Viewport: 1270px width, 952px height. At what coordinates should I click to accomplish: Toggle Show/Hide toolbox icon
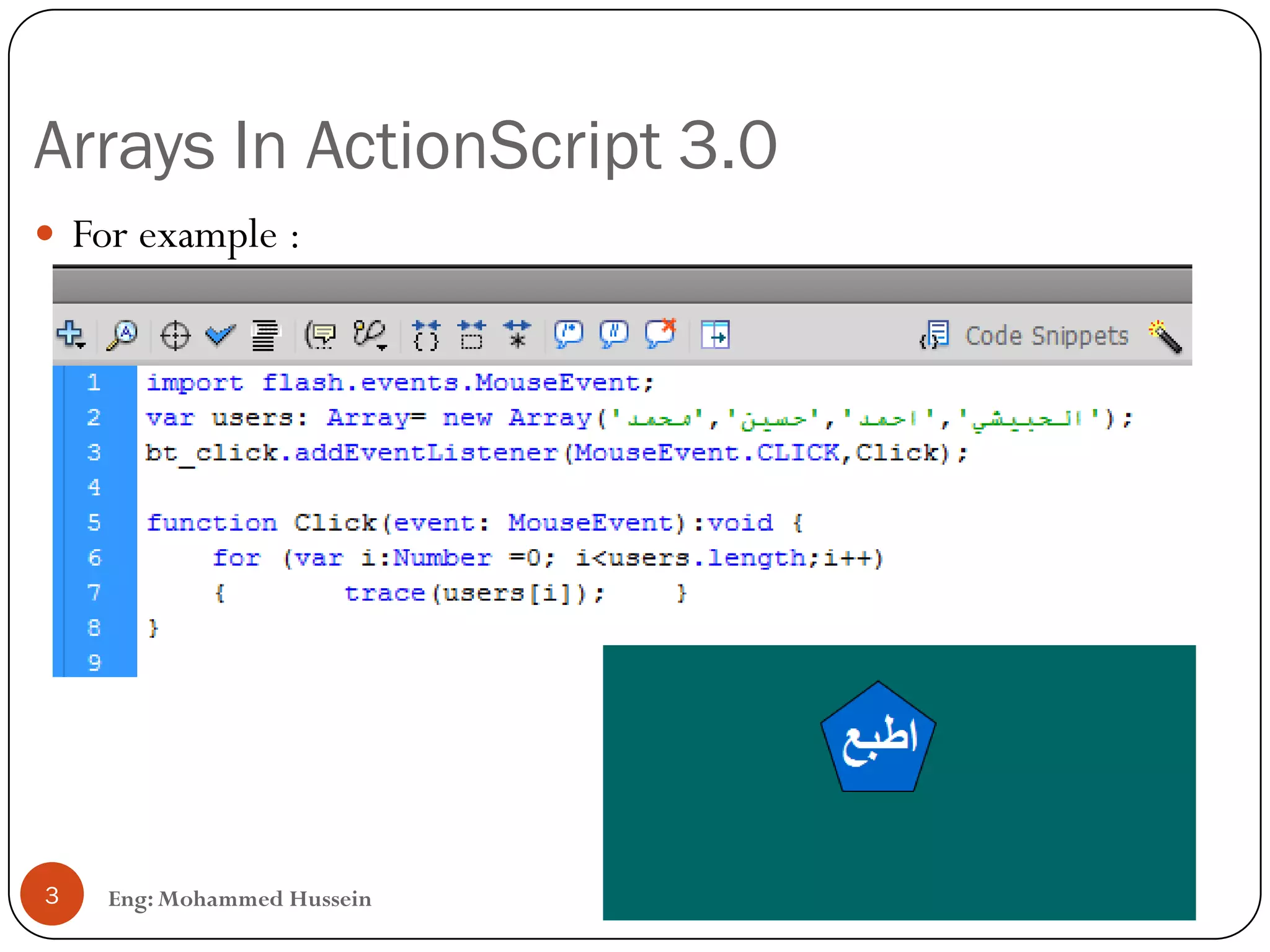(715, 335)
